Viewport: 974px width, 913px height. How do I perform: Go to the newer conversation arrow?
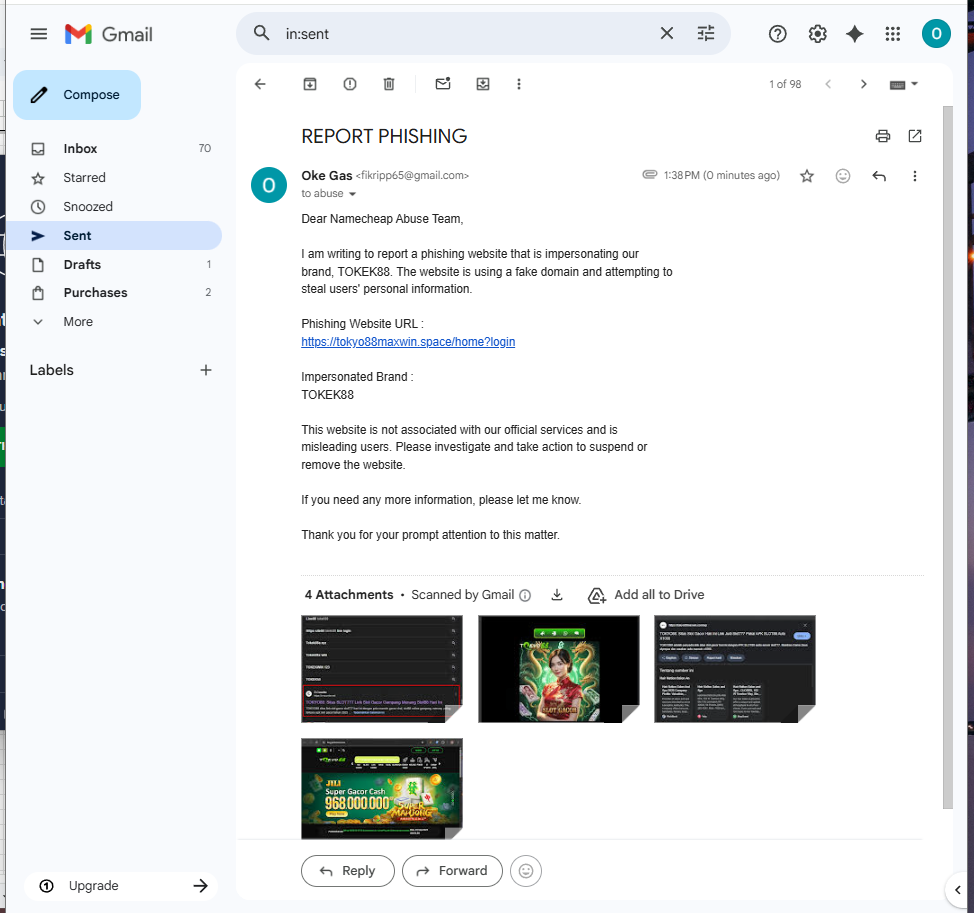coord(828,84)
